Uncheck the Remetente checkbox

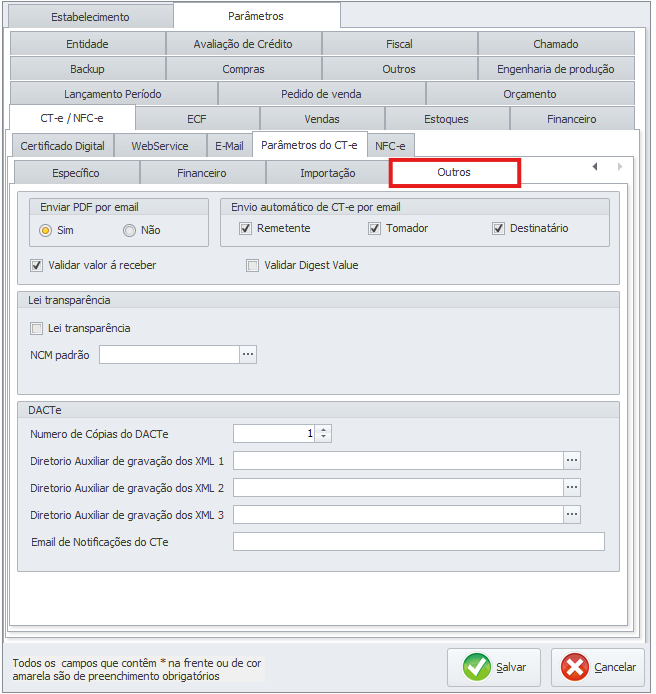click(246, 228)
